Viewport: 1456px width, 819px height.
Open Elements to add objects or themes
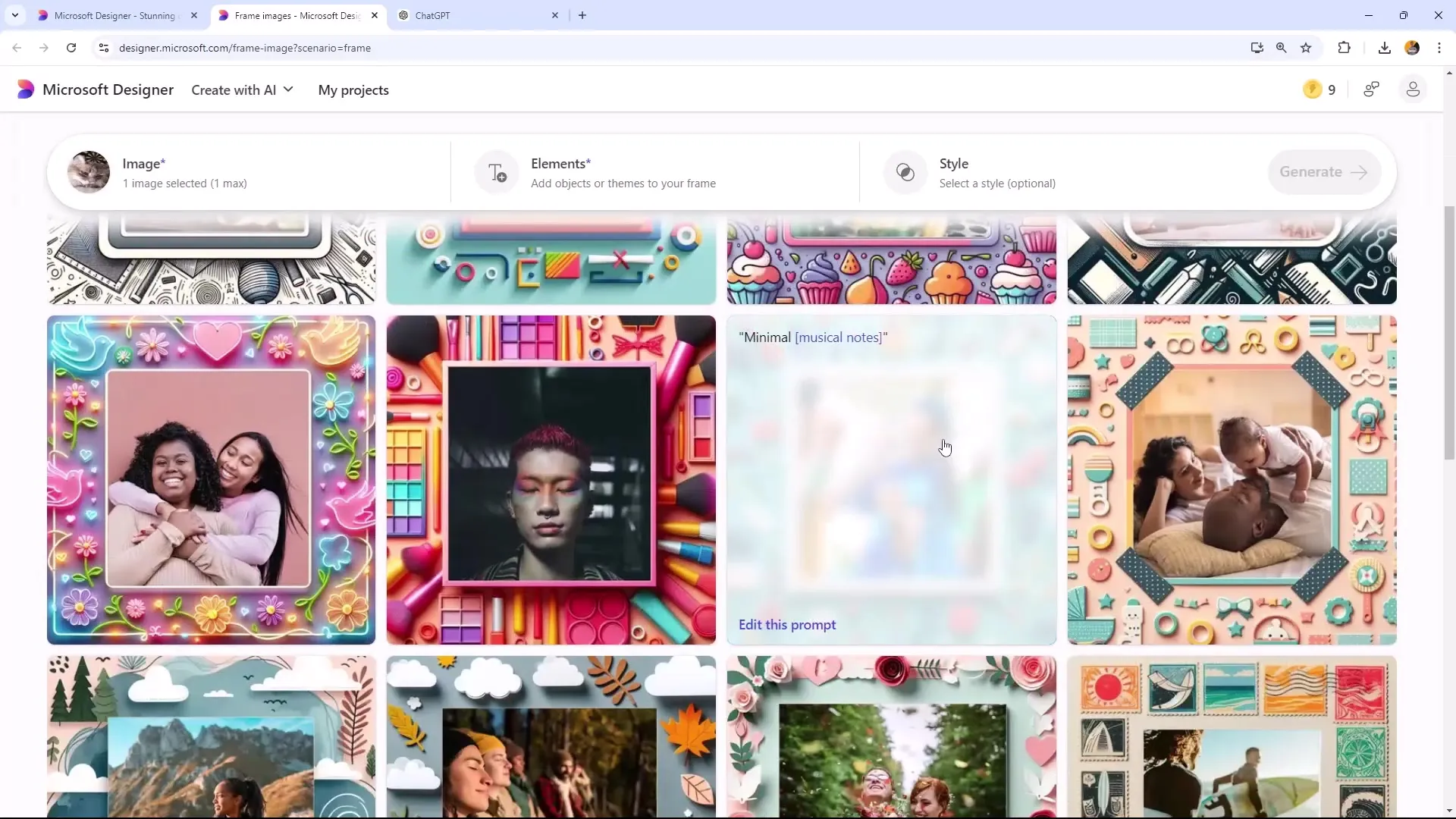point(656,173)
